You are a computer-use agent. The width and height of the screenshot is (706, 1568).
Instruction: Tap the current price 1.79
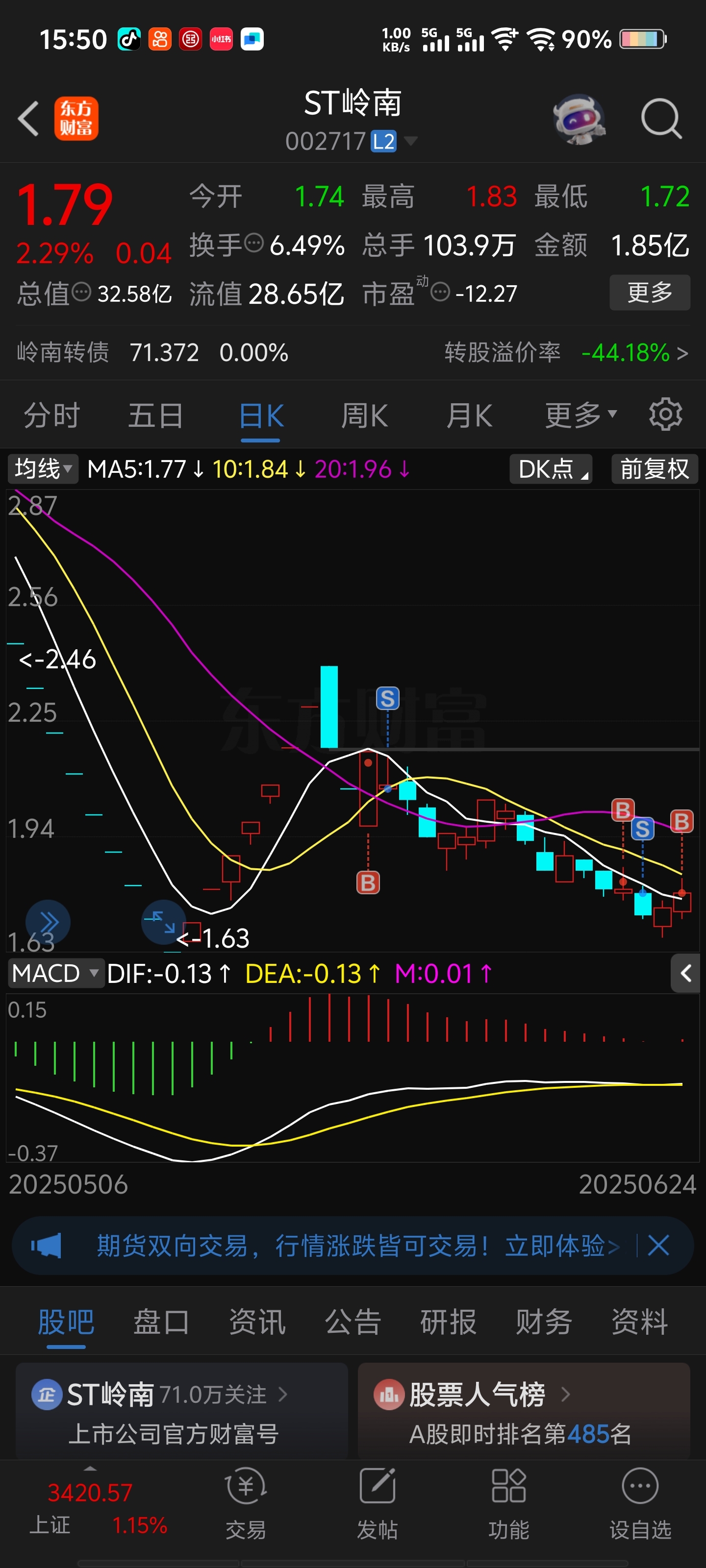(x=65, y=205)
